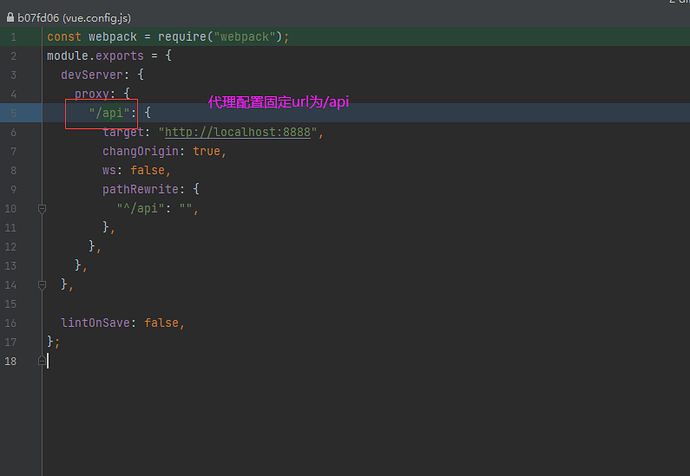
Task: Click the false value after ws
Action: (147, 170)
